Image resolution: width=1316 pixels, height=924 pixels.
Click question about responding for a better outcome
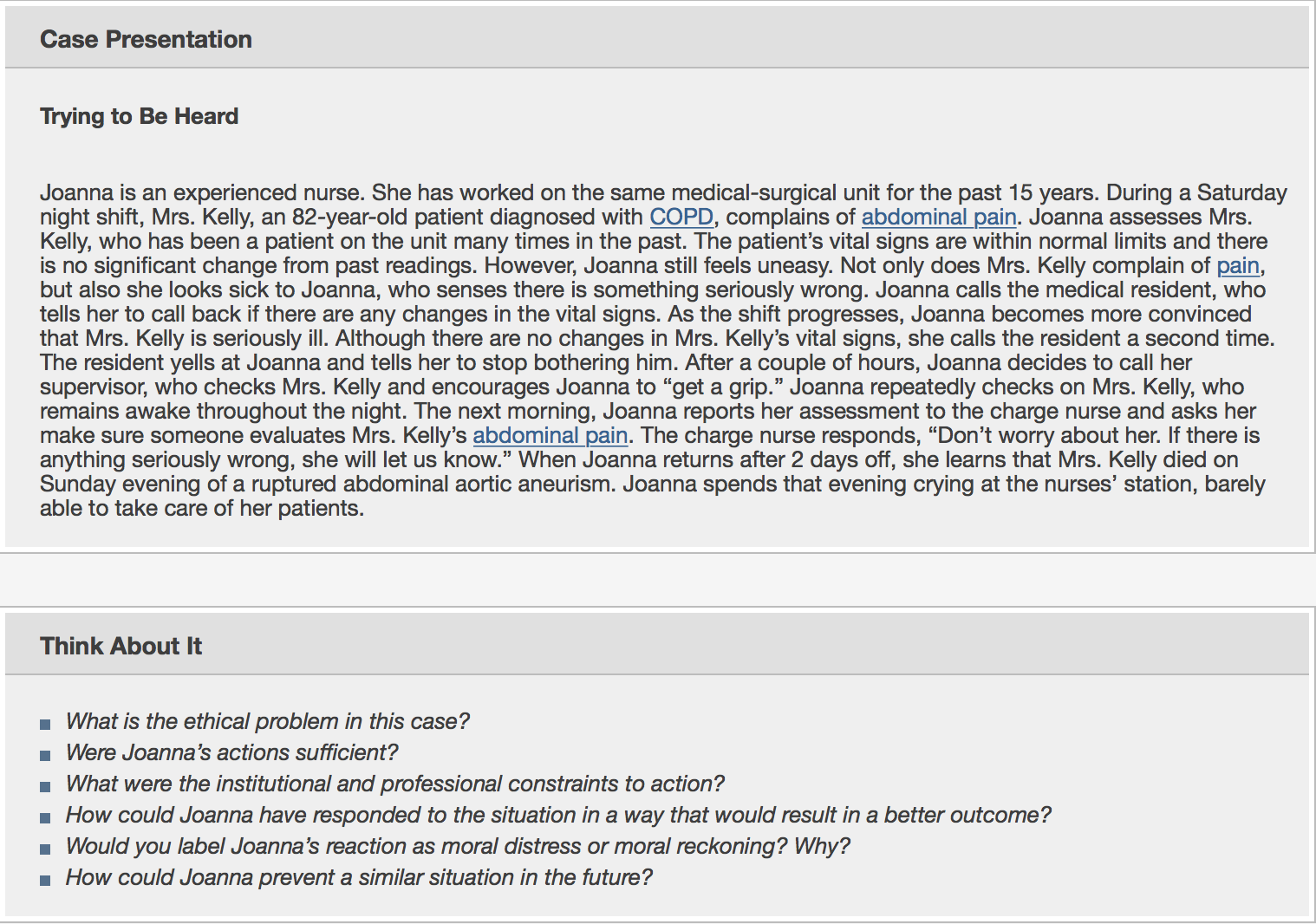pos(557,815)
